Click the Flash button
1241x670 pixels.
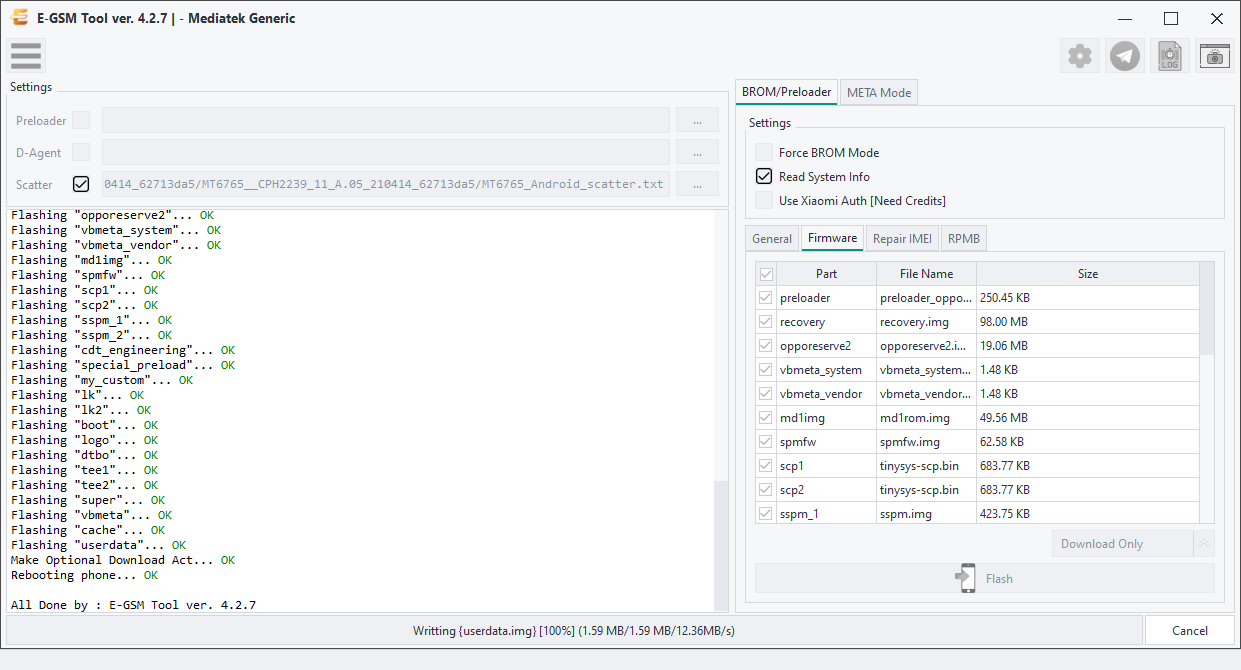[985, 578]
